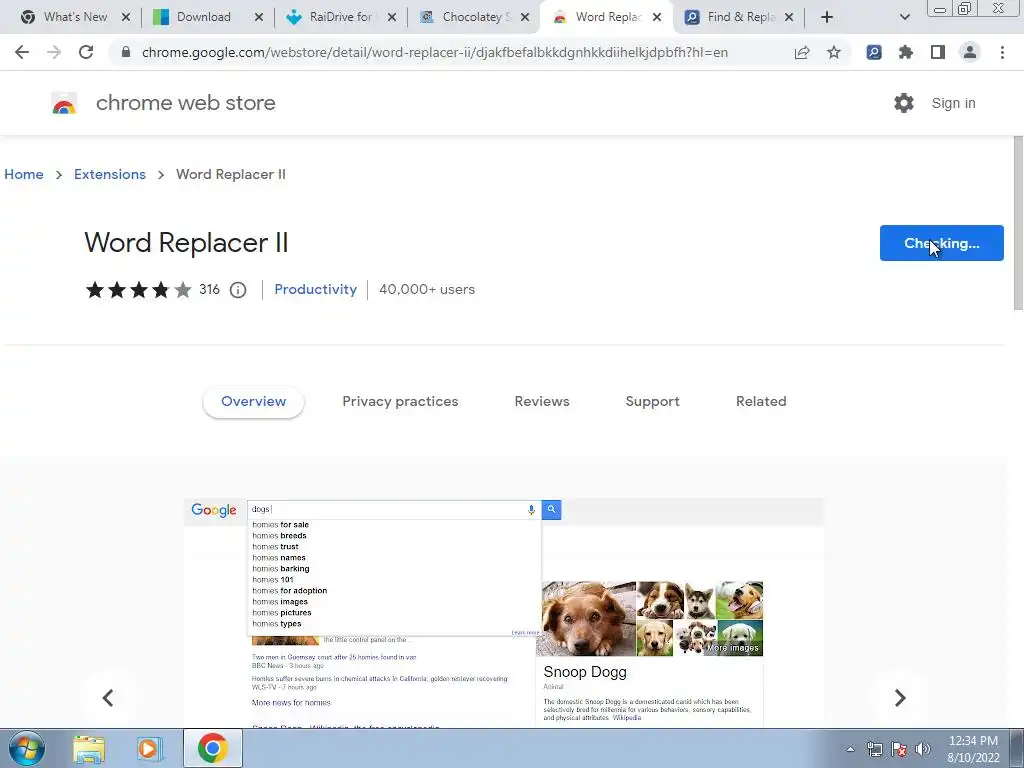The height and width of the screenshot is (768, 1024).
Task: Expand the tab search chevron
Action: (x=904, y=17)
